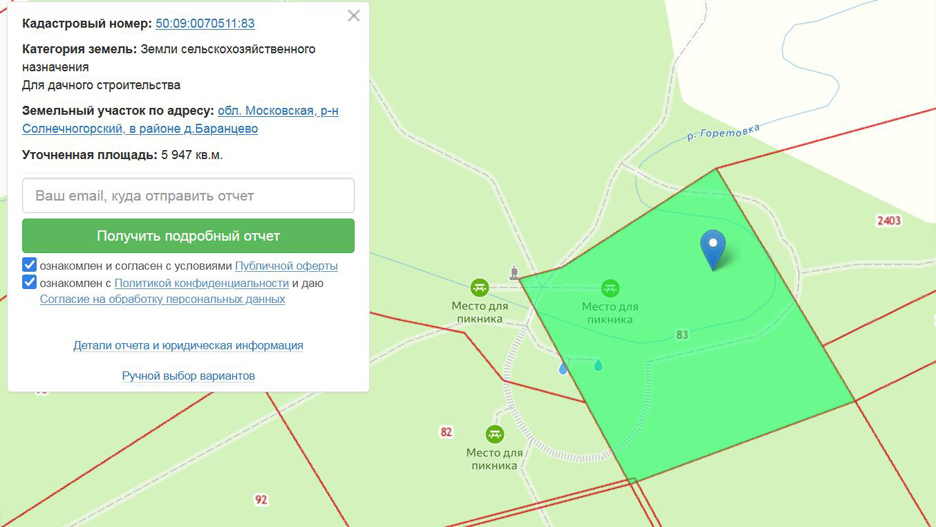Screen dimensions: 936x527
Task: Open Согласие на обработку персональных данных
Action: coord(162,299)
